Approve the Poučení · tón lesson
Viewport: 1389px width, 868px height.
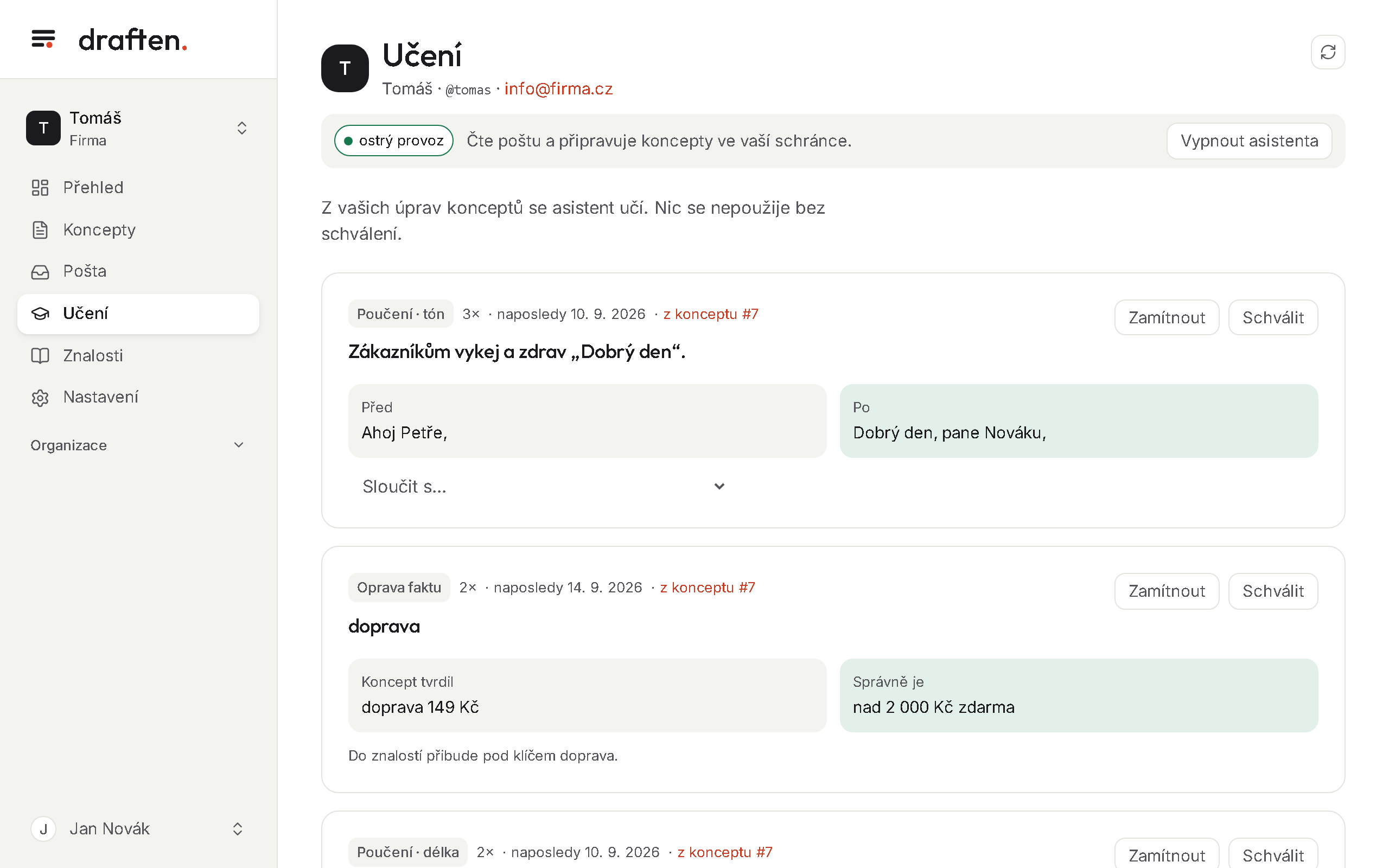tap(1273, 317)
